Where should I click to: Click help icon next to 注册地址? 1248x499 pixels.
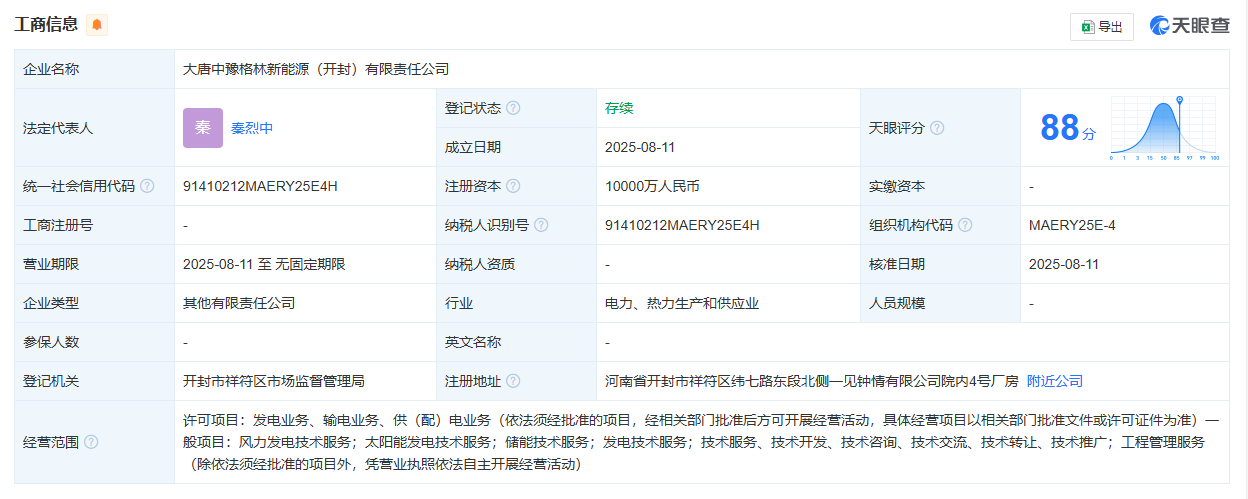pos(513,381)
